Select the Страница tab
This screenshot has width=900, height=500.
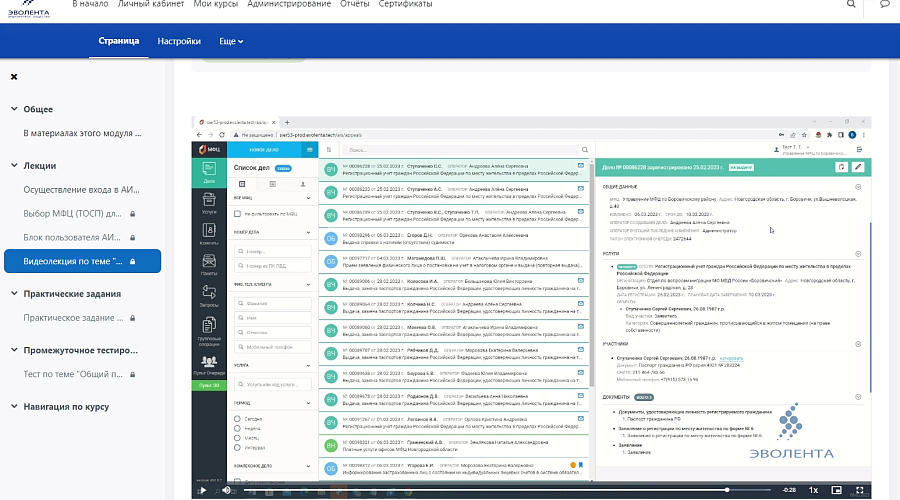119,41
